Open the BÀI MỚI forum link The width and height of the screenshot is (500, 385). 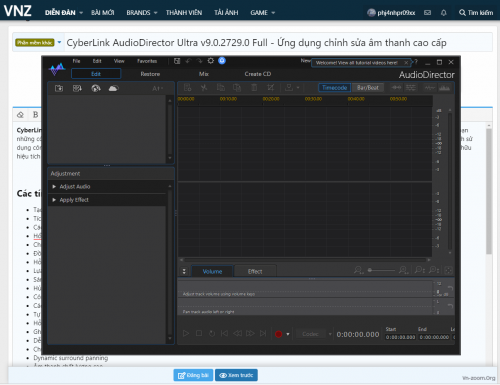(103, 13)
